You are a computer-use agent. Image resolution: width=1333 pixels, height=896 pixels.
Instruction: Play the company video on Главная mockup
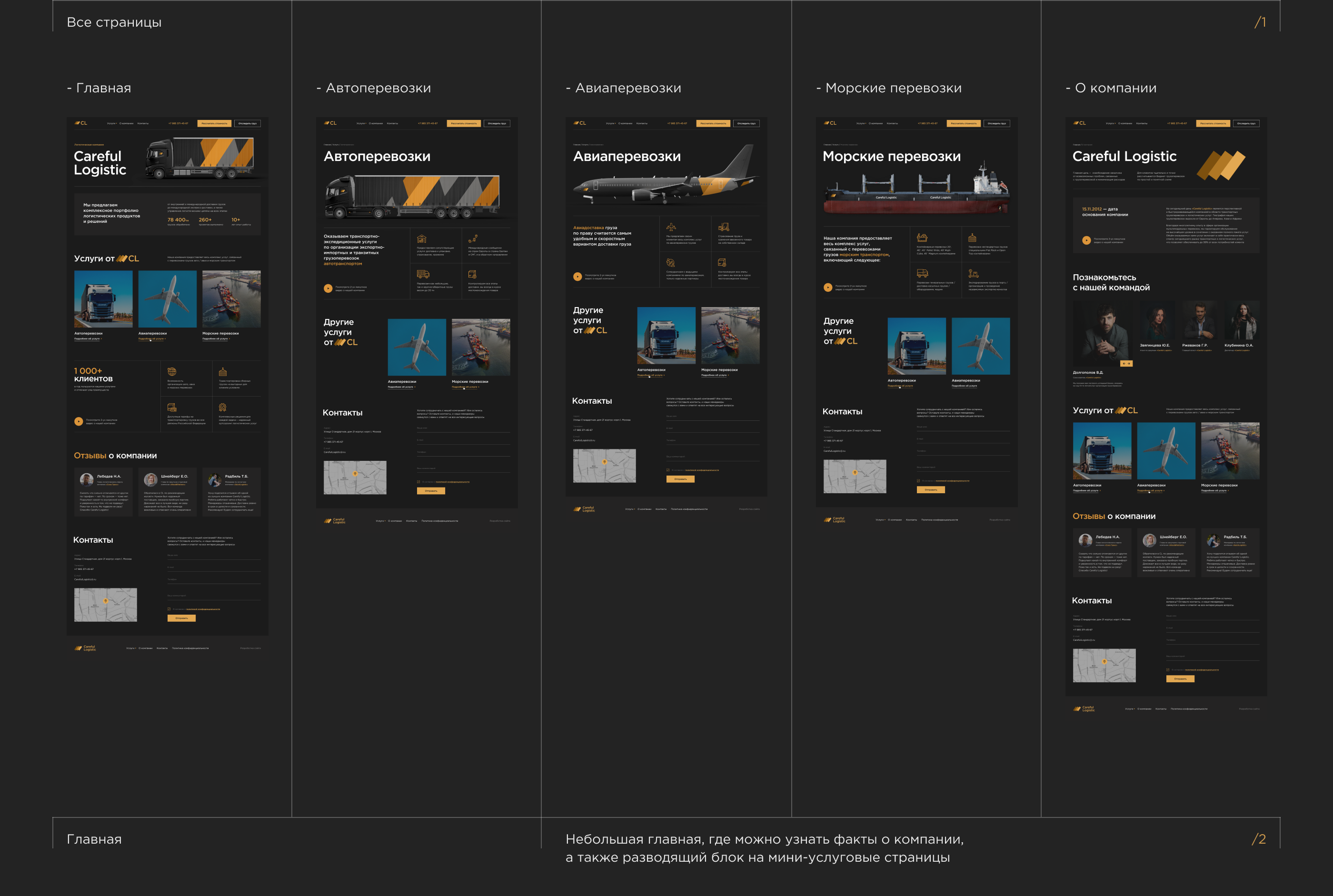click(79, 421)
